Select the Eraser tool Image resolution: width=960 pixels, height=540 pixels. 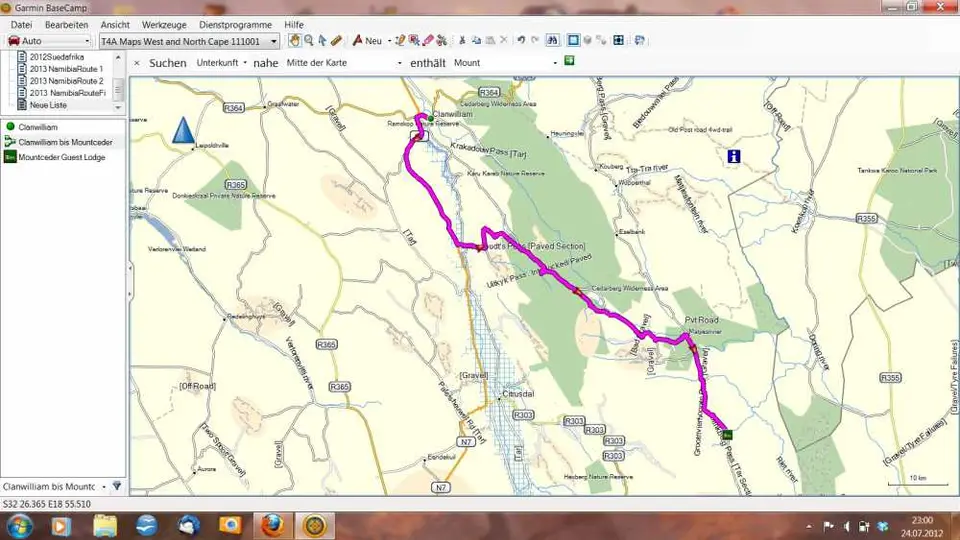click(427, 40)
